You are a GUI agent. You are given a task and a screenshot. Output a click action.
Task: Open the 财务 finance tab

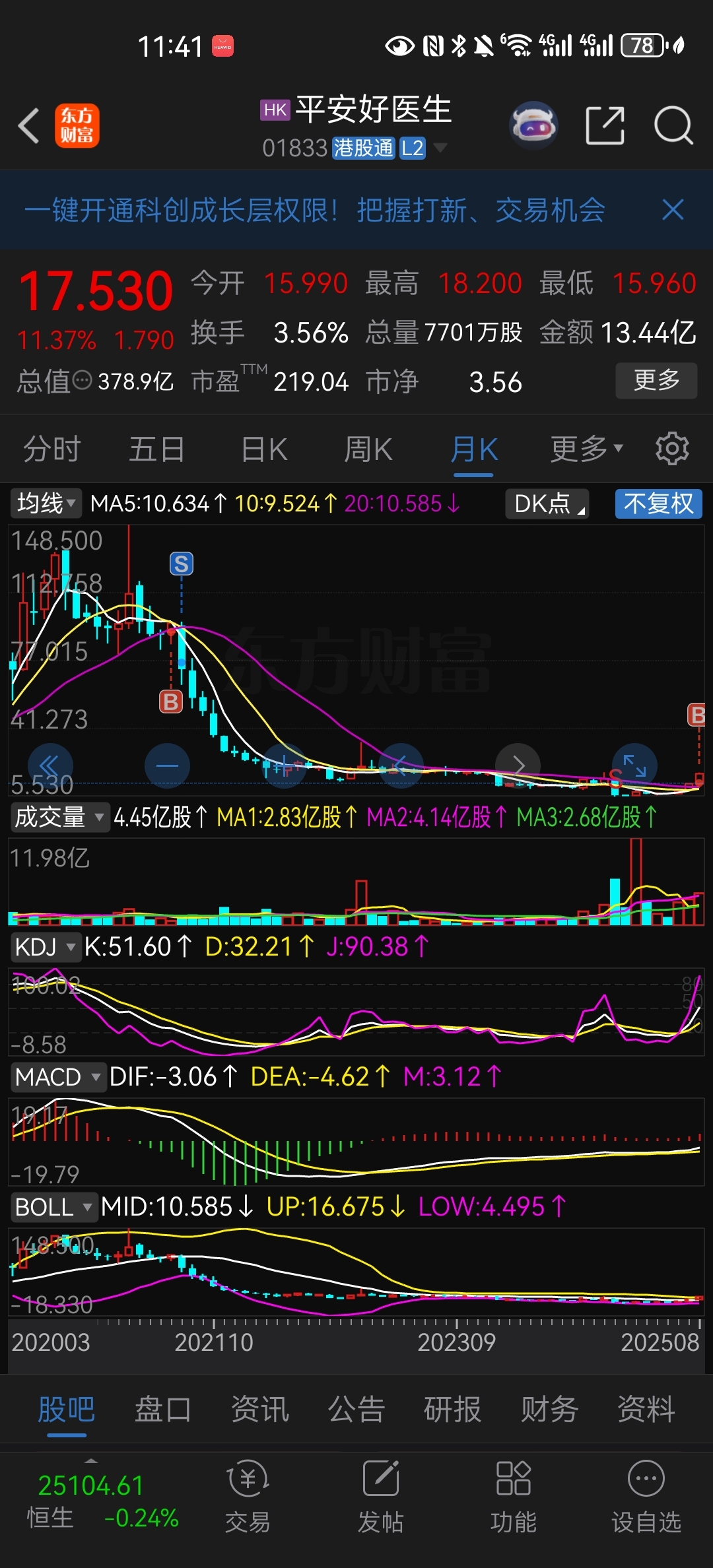[x=549, y=1410]
